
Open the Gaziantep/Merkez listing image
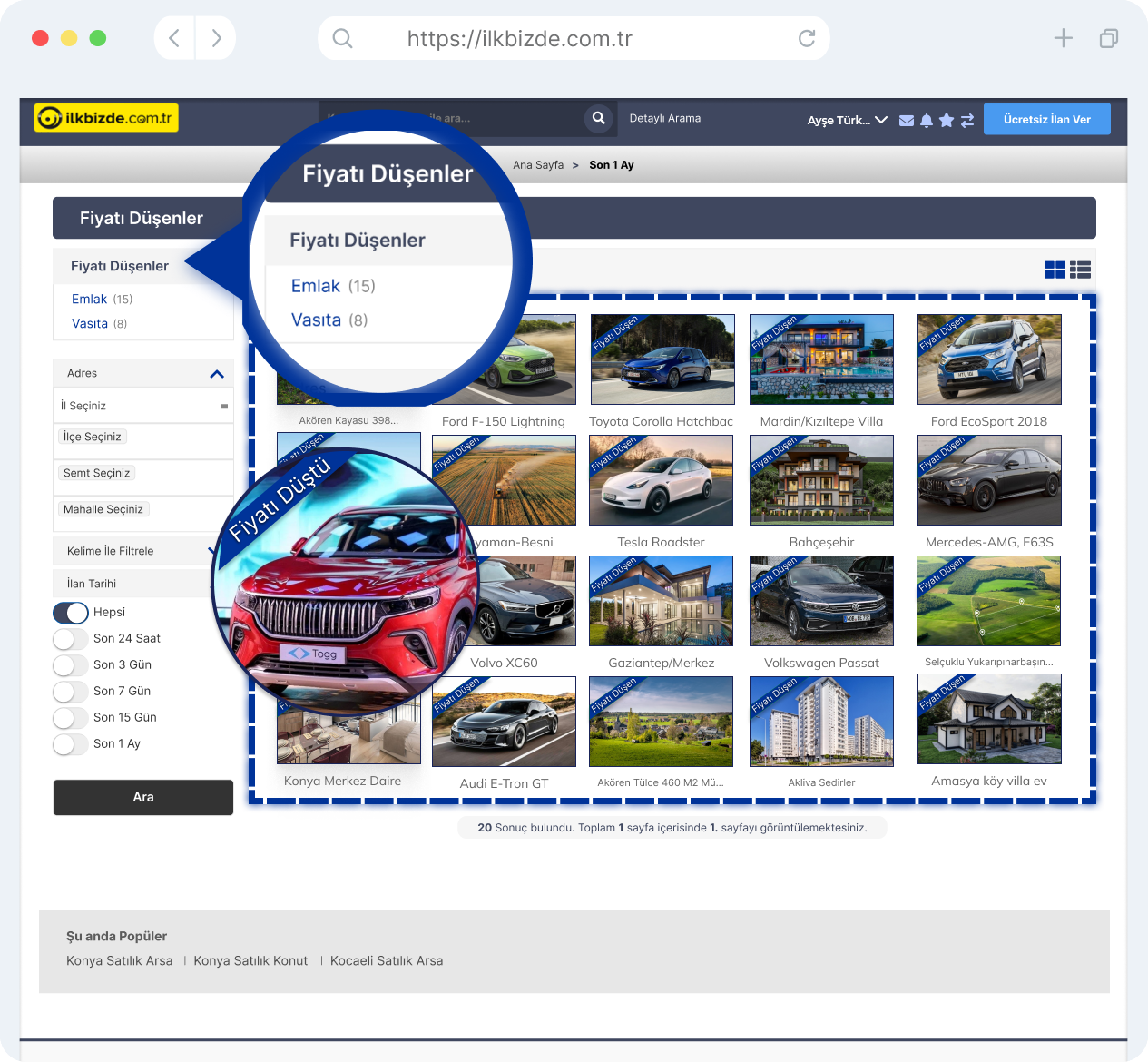coord(662,601)
